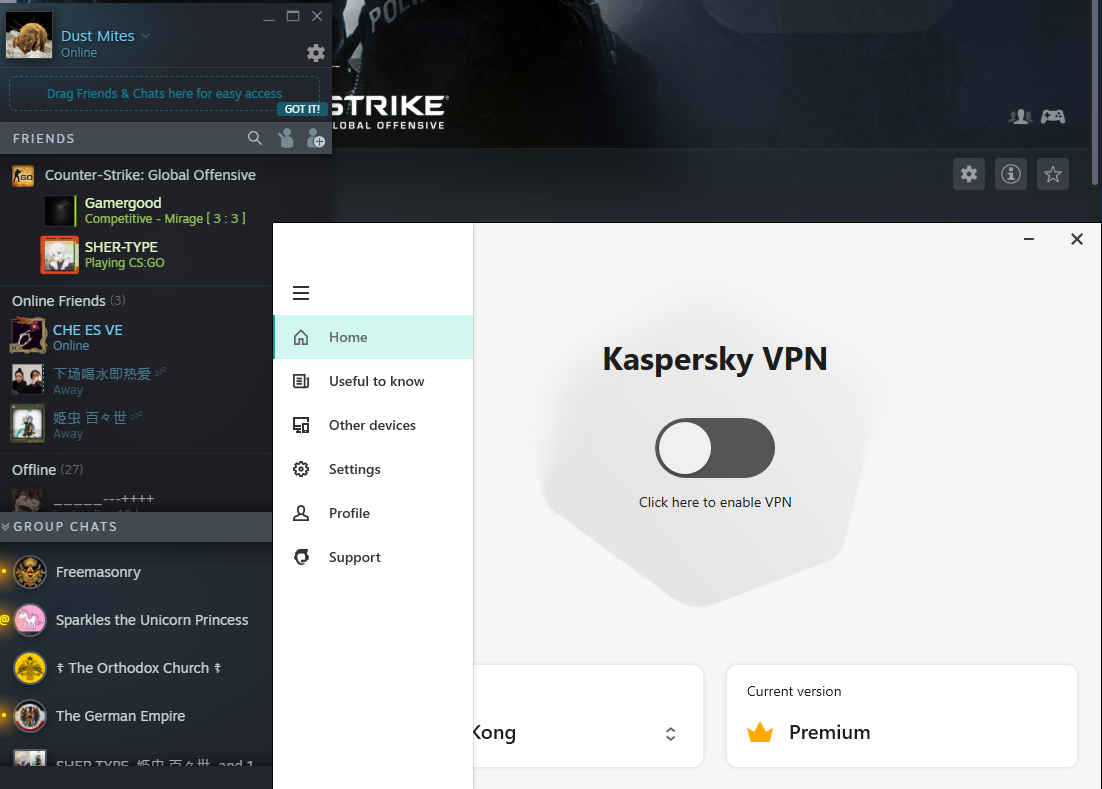Click German Empire group avatar
1102x789 pixels.
point(30,716)
